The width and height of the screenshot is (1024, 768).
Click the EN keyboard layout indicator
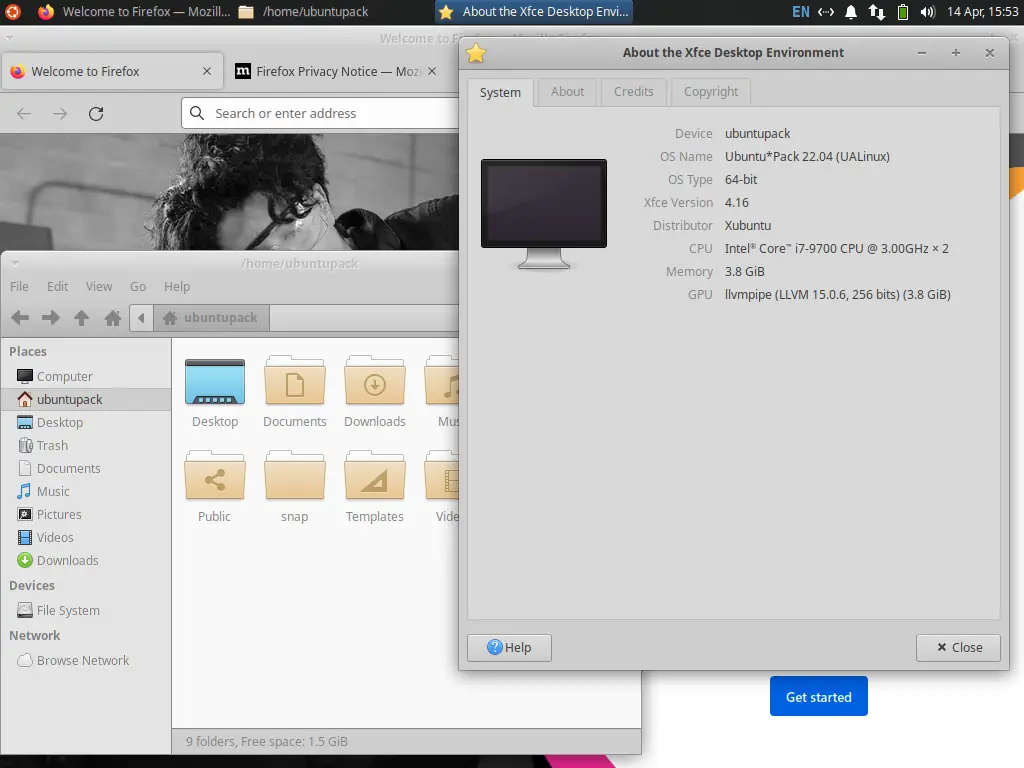coord(801,11)
